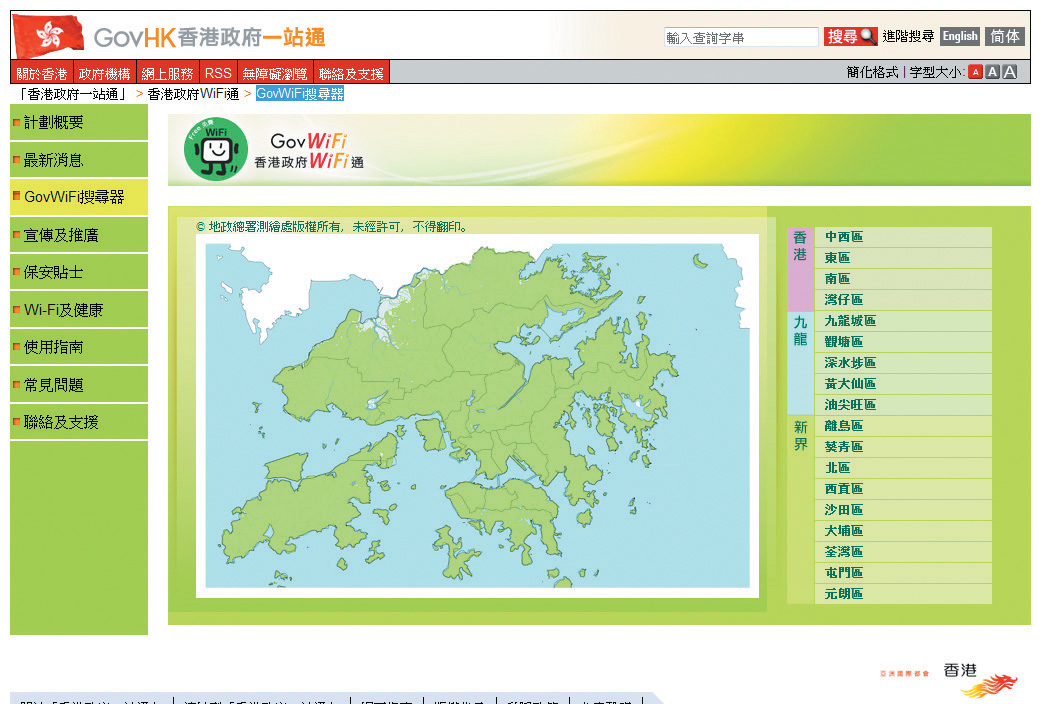This screenshot has height=704, width=1041.
Task: Focus the 輸入查詢字串 search field
Action: click(741, 37)
